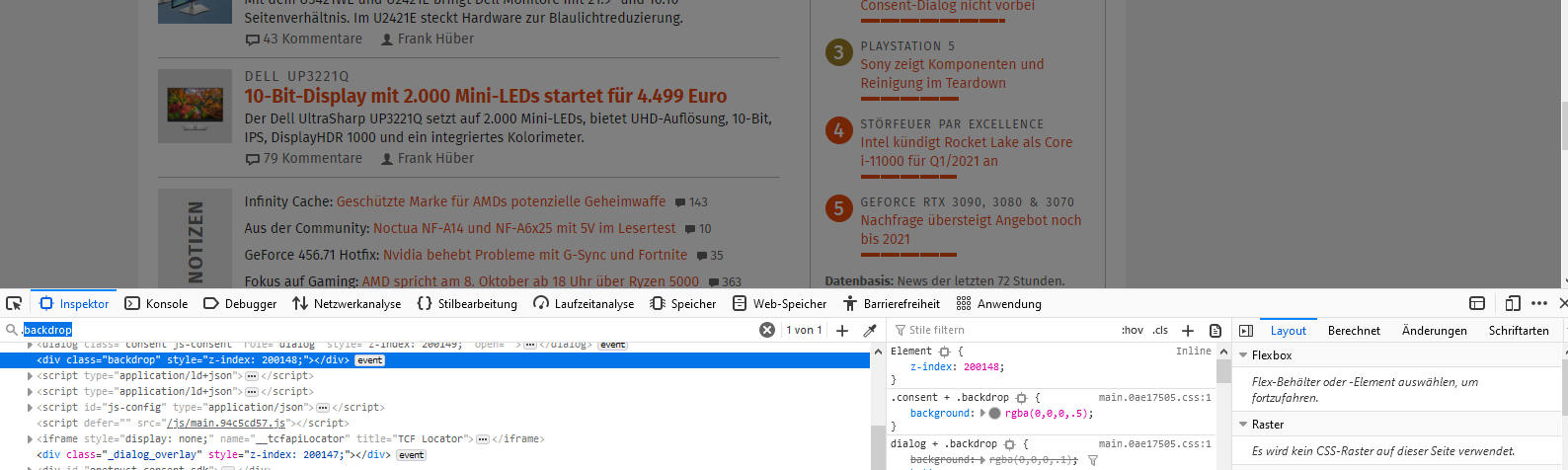Open the Laufzeitanalyse tab
The height and width of the screenshot is (470, 1568).
tap(584, 303)
